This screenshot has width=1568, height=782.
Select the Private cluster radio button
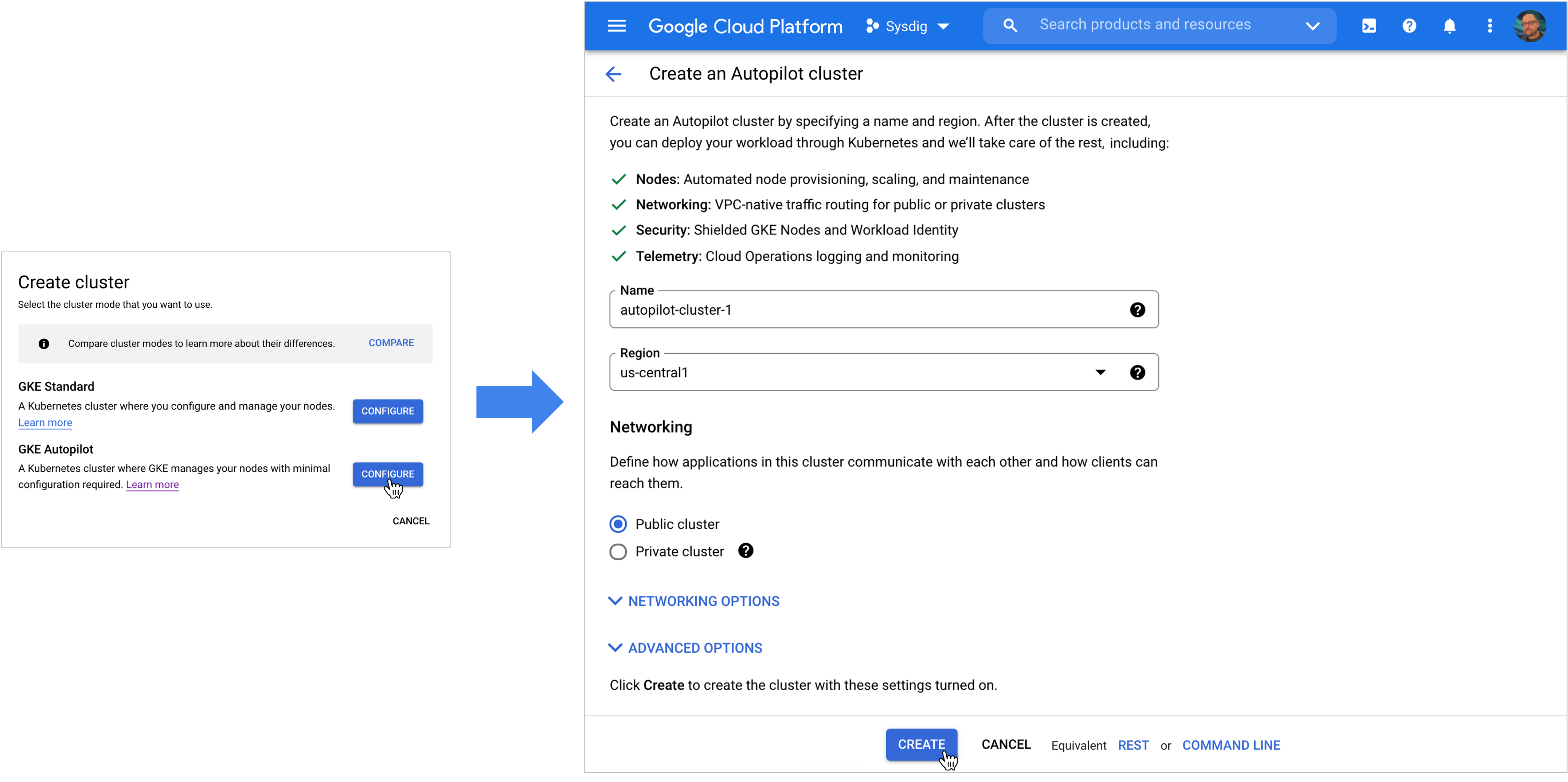point(618,552)
